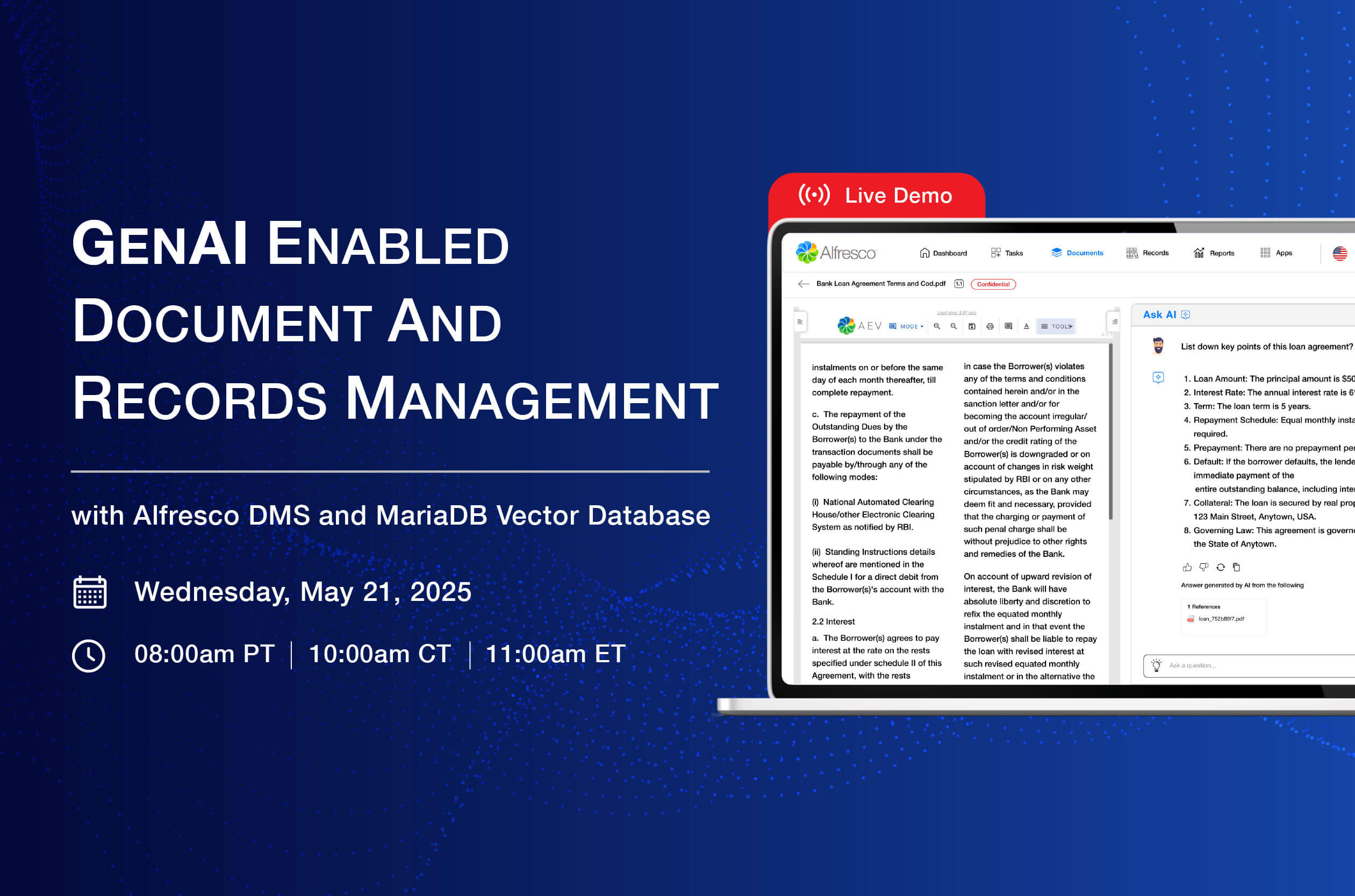Click the second magnifier zoom icon
The height and width of the screenshot is (896, 1355).
953,326
